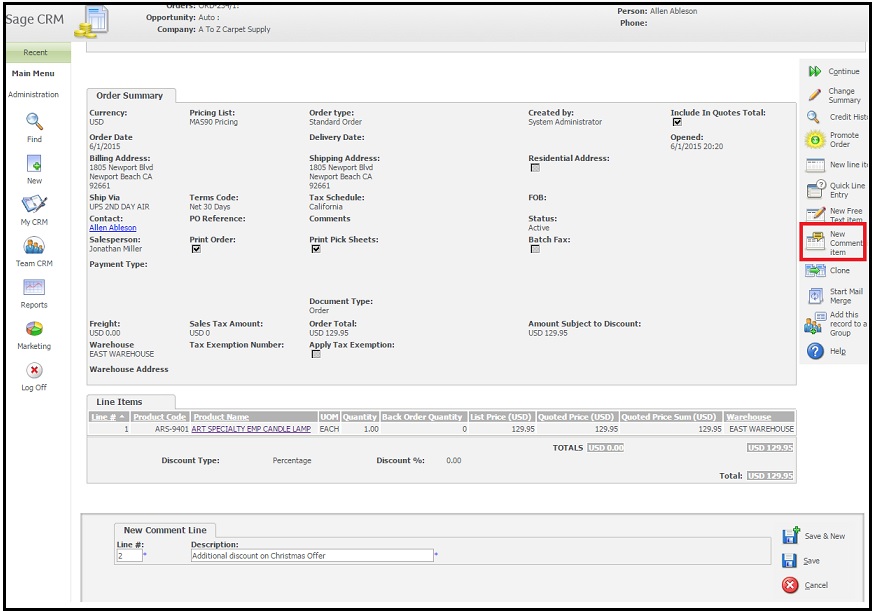Click the New Free Text item icon

[x=816, y=213]
